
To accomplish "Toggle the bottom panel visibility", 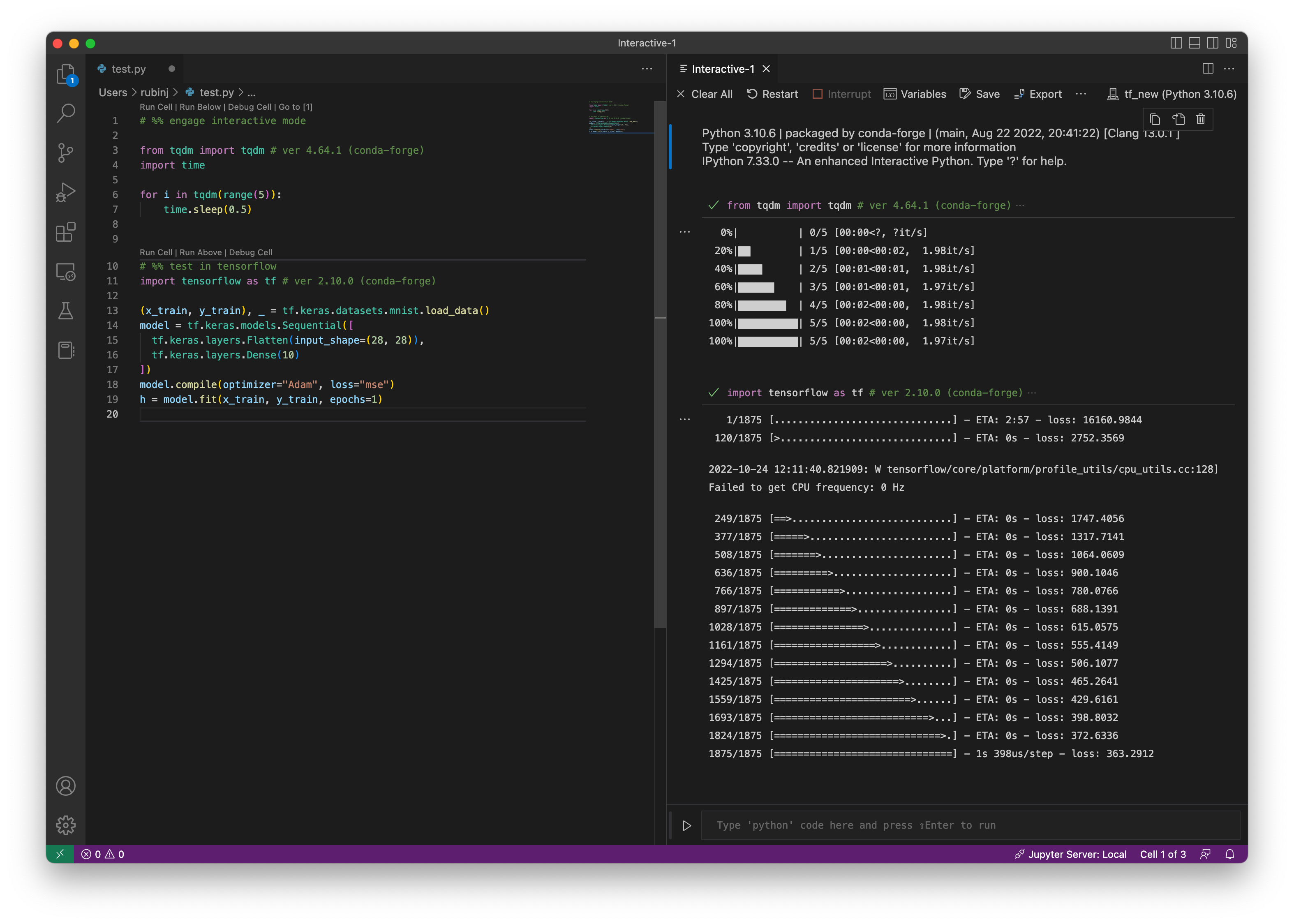I will (1194, 43).
